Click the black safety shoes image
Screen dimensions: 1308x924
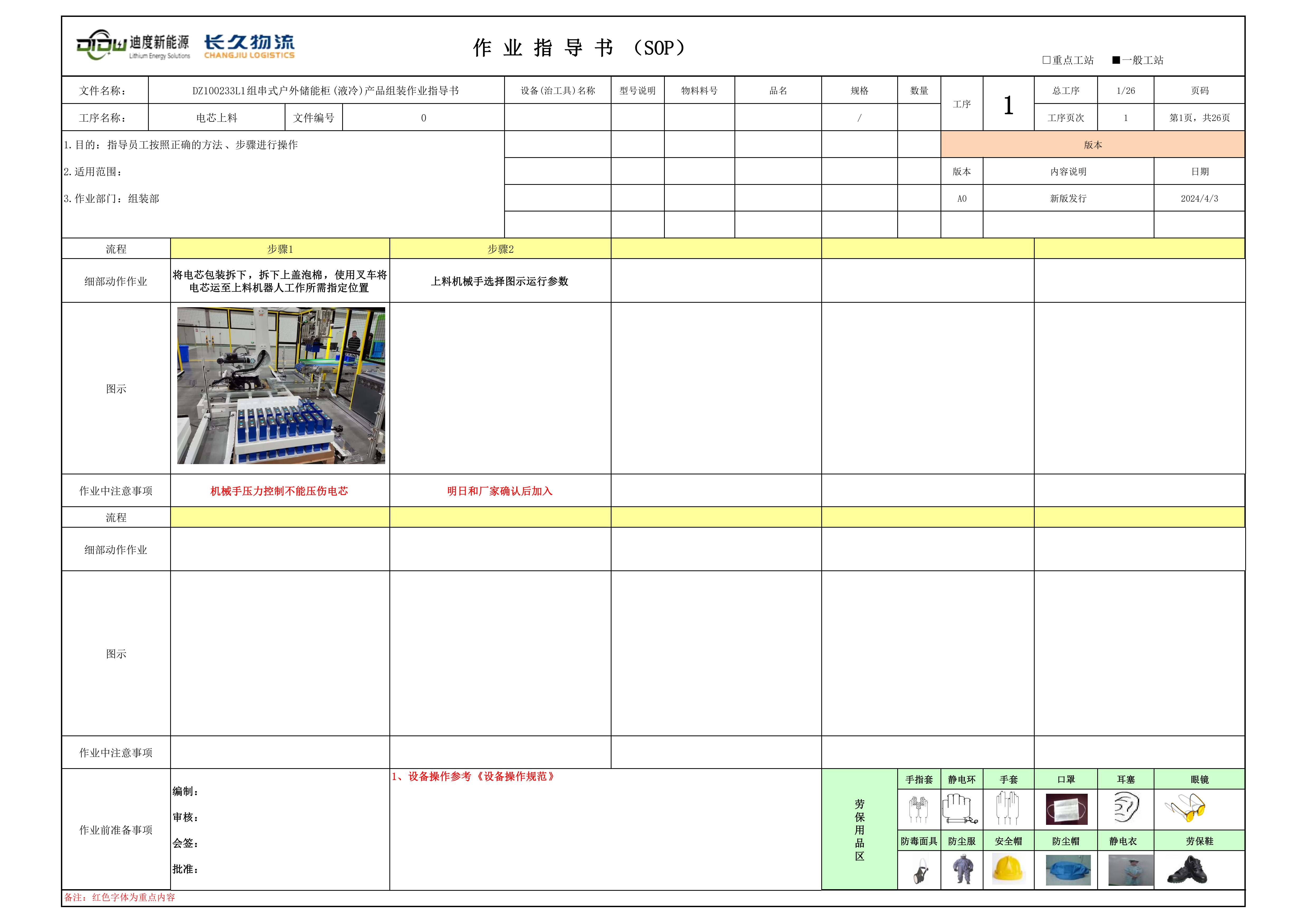tap(1187, 870)
